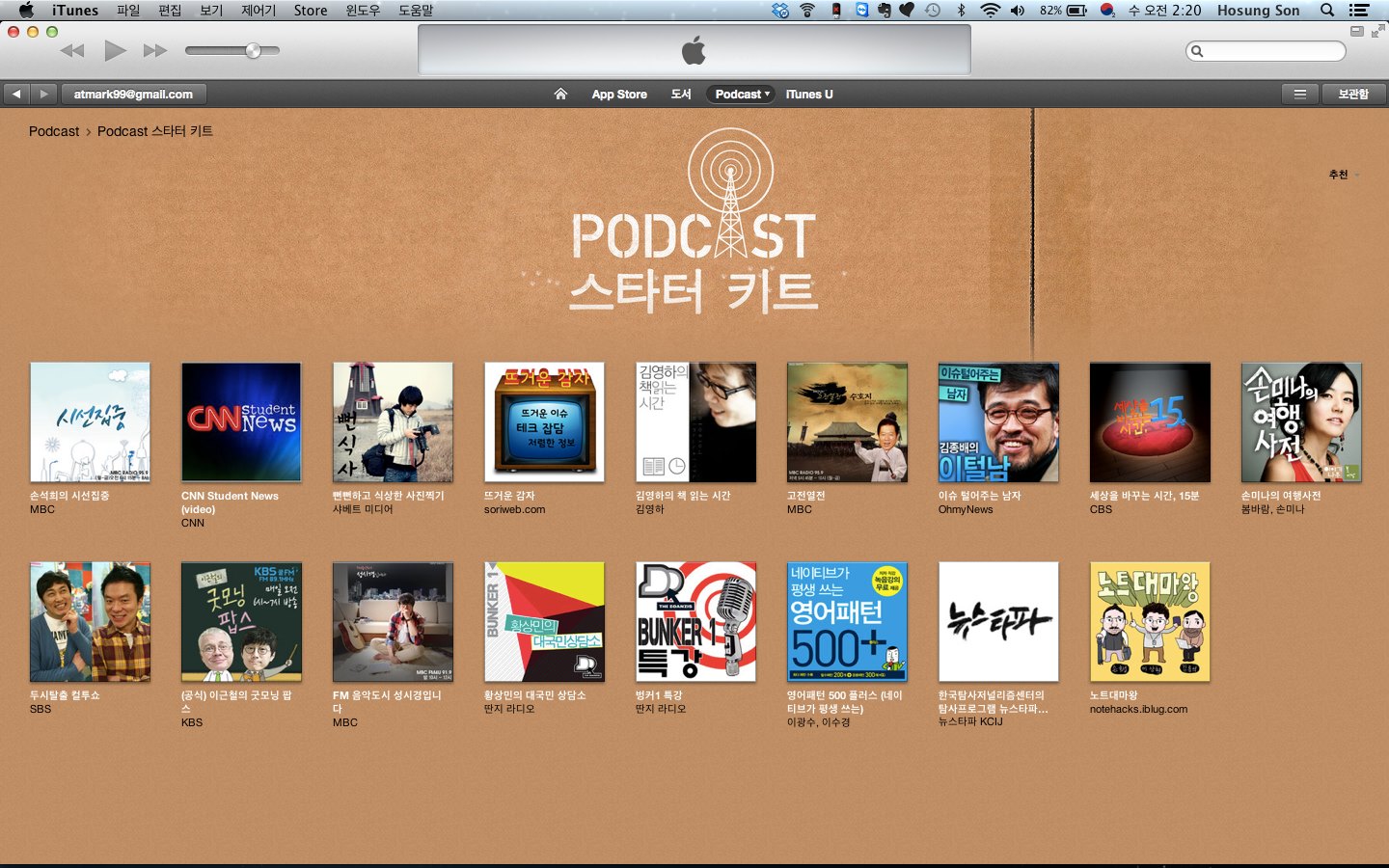This screenshot has height=868, width=1389.
Task: Open the 뜨거운 감자 podcast artwork
Action: pos(544,422)
